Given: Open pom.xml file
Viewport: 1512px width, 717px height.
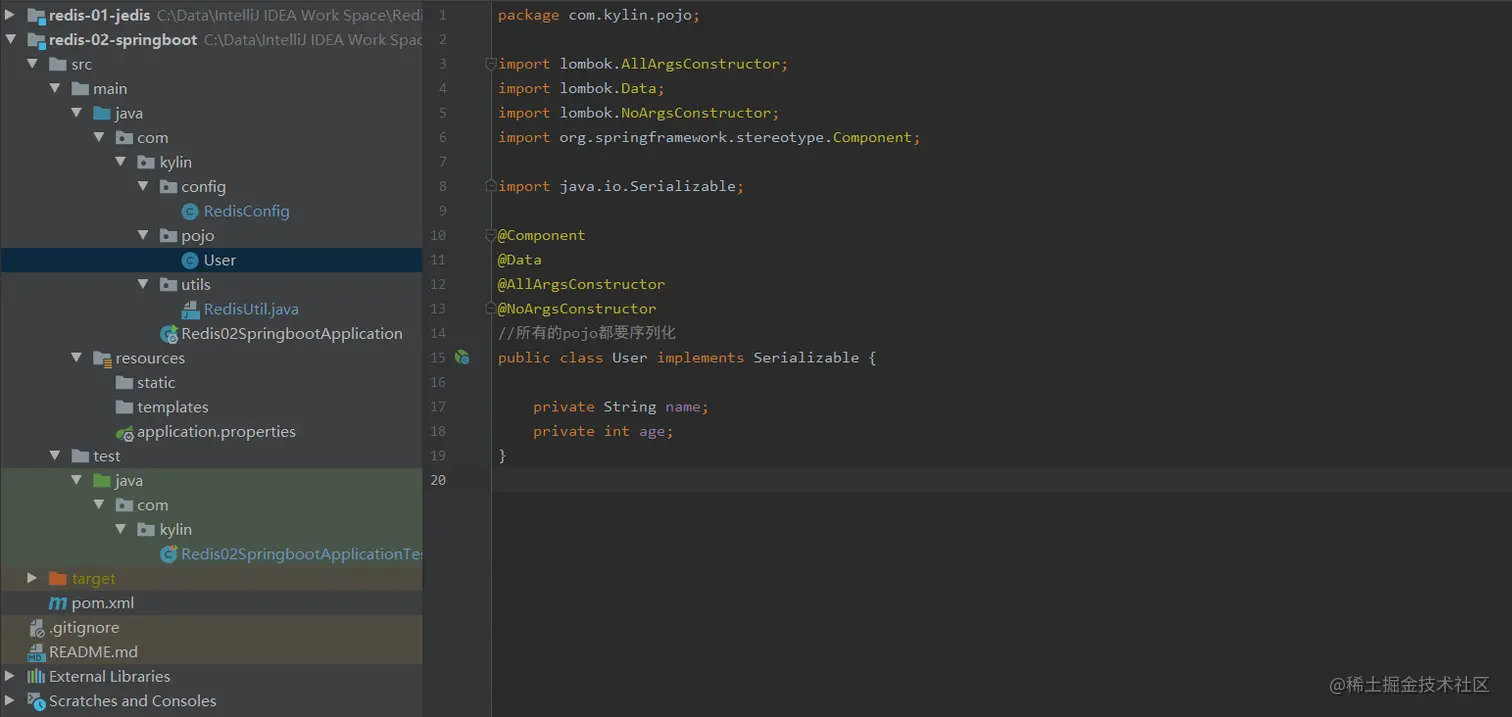Looking at the screenshot, I should [102, 603].
